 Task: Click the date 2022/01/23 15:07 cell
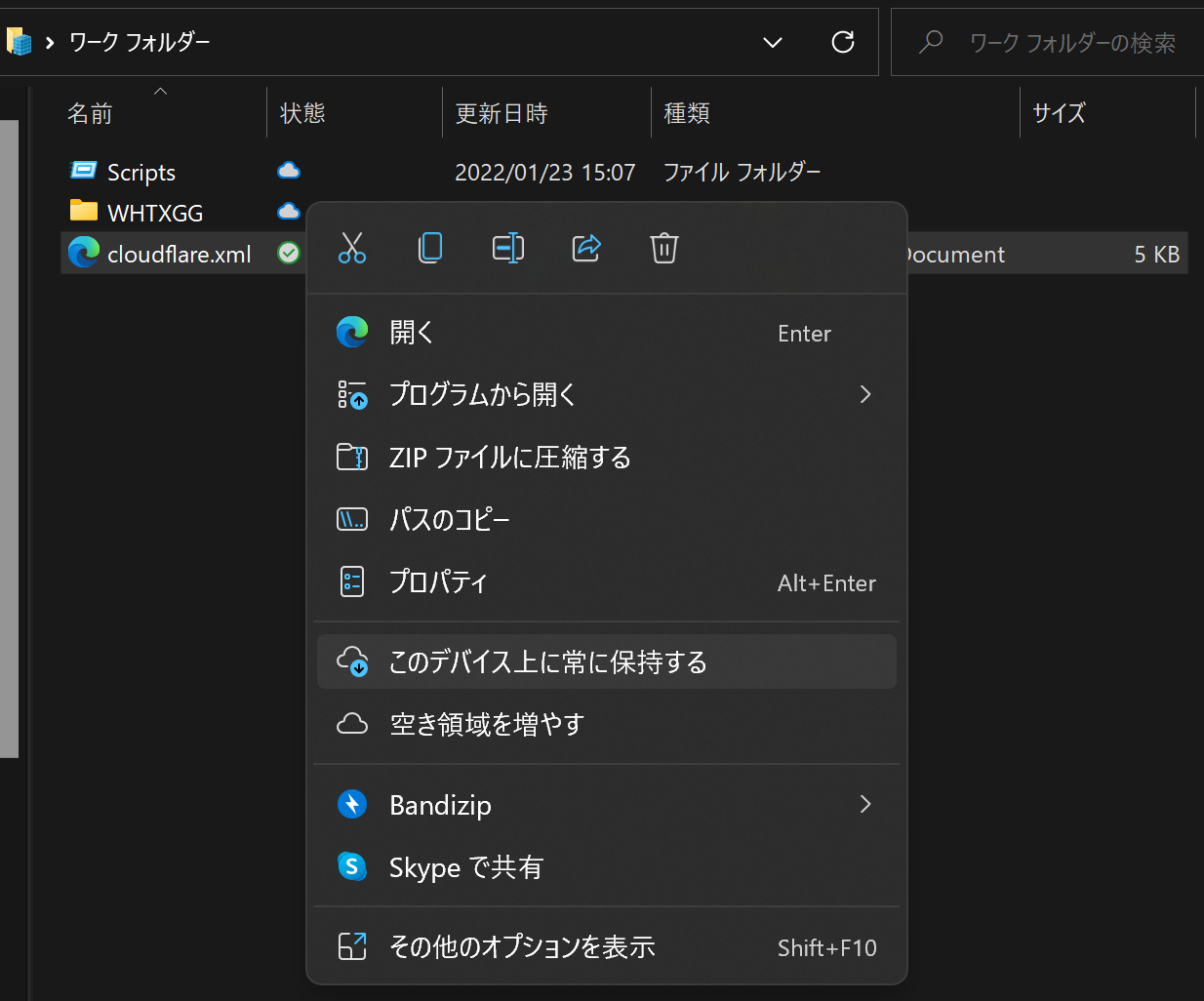point(545,172)
